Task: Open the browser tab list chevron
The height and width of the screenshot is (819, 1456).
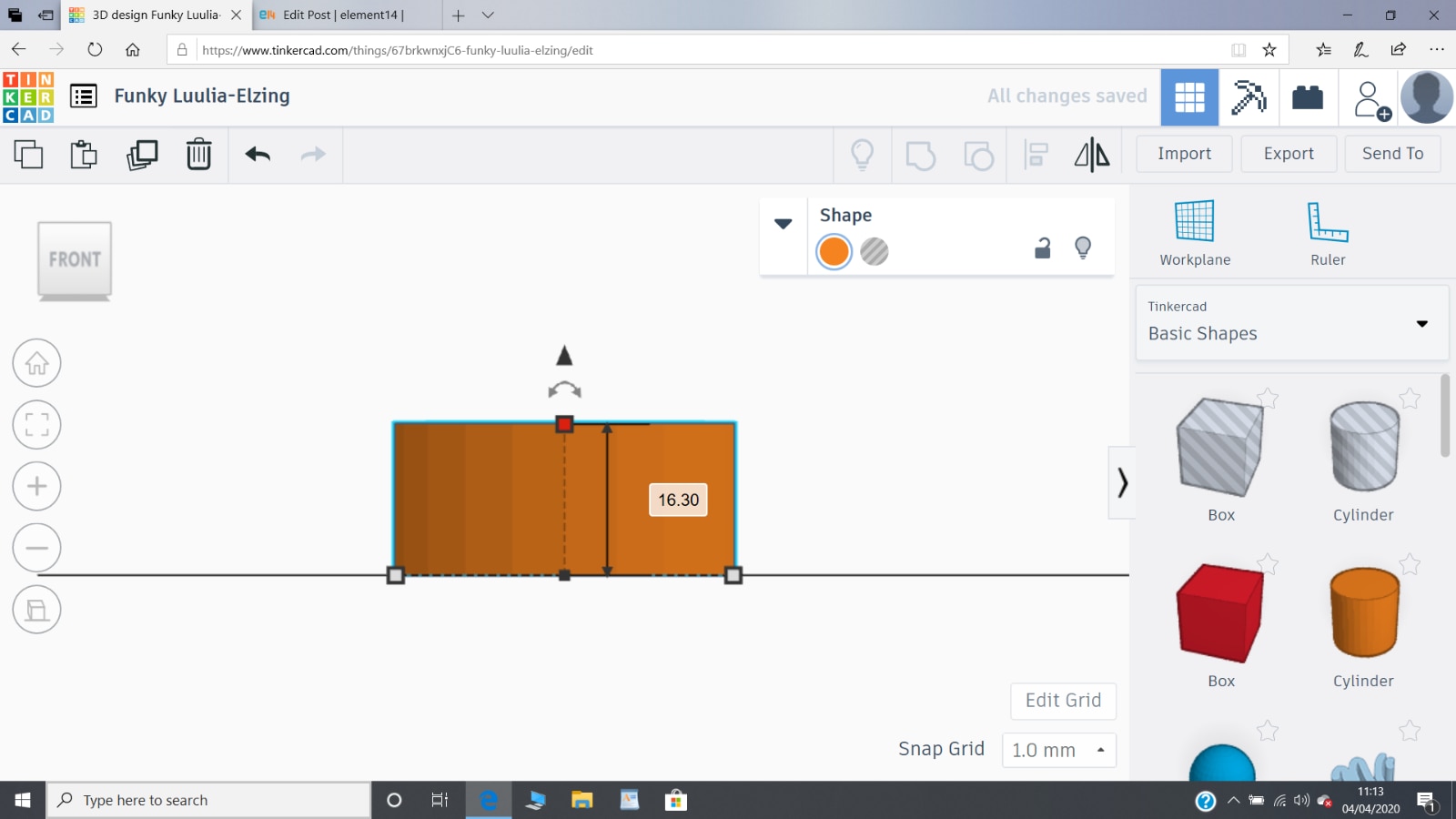Action: 488,15
